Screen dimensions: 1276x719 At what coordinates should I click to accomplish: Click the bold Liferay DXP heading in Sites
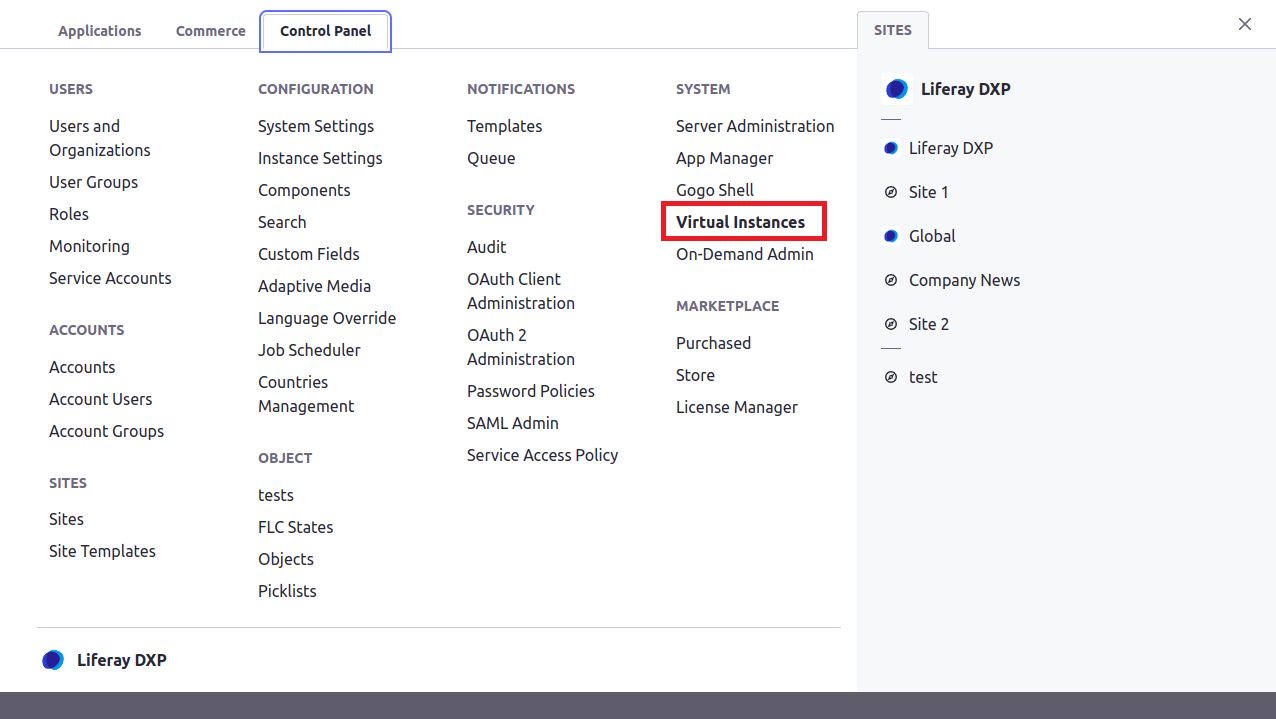coord(966,89)
